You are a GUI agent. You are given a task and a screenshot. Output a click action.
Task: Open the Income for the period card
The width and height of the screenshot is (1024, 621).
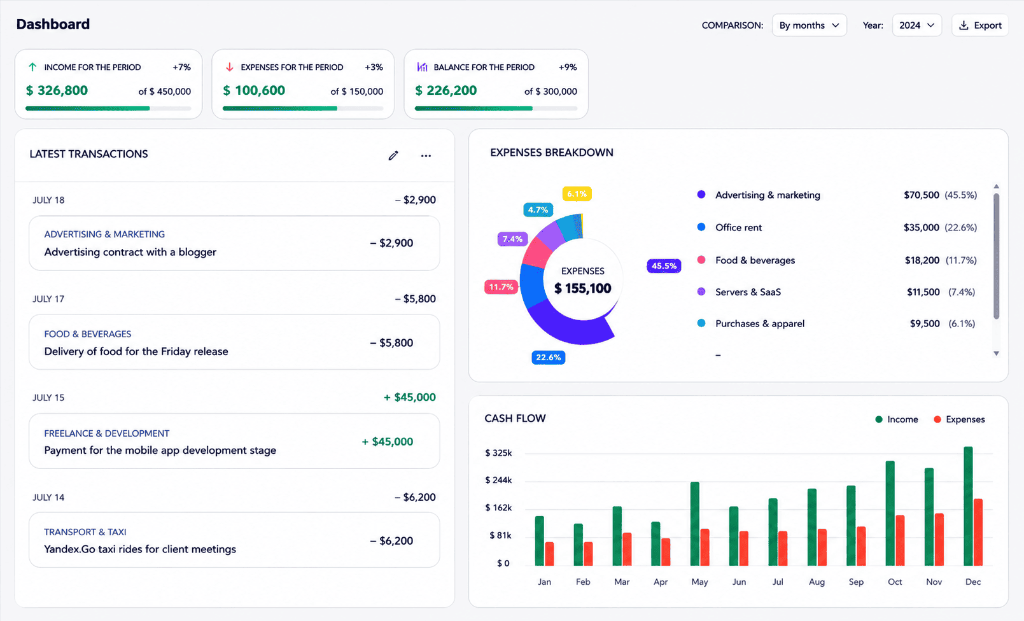pyautogui.click(x=108, y=84)
